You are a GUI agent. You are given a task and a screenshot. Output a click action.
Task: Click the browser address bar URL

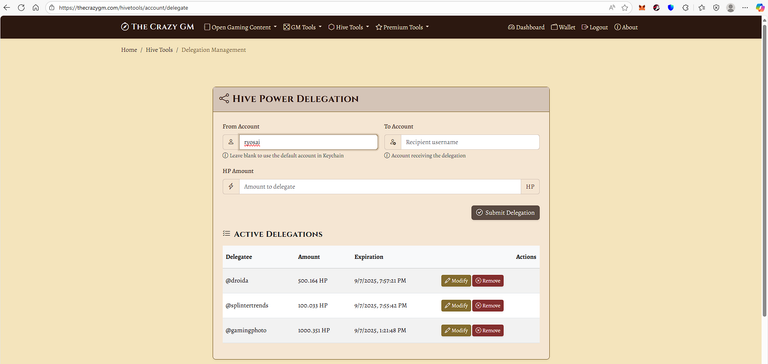[123, 8]
